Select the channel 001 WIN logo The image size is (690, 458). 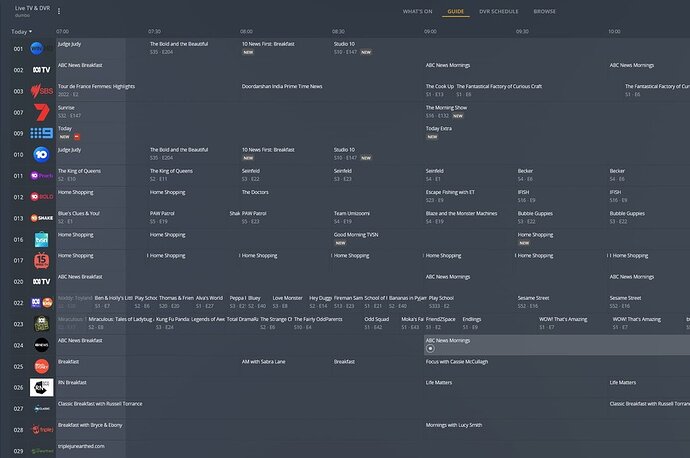(x=41, y=48)
